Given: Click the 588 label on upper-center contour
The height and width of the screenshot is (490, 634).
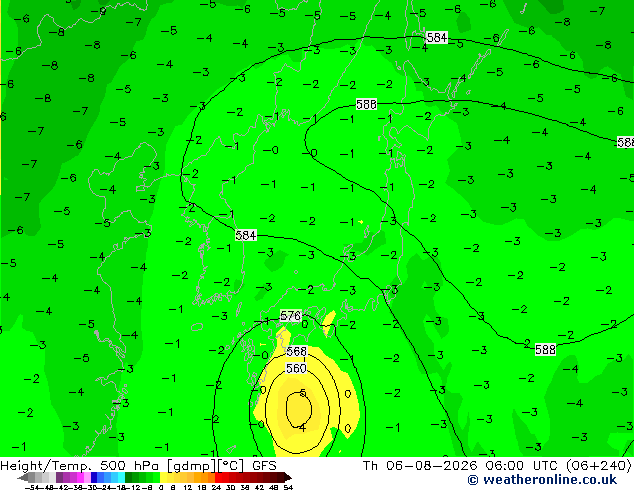Looking at the screenshot, I should [366, 104].
